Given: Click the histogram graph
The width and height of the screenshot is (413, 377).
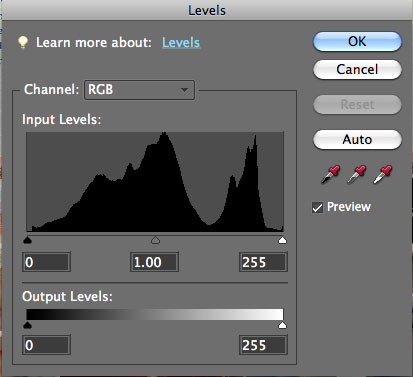Looking at the screenshot, I should click(155, 182).
